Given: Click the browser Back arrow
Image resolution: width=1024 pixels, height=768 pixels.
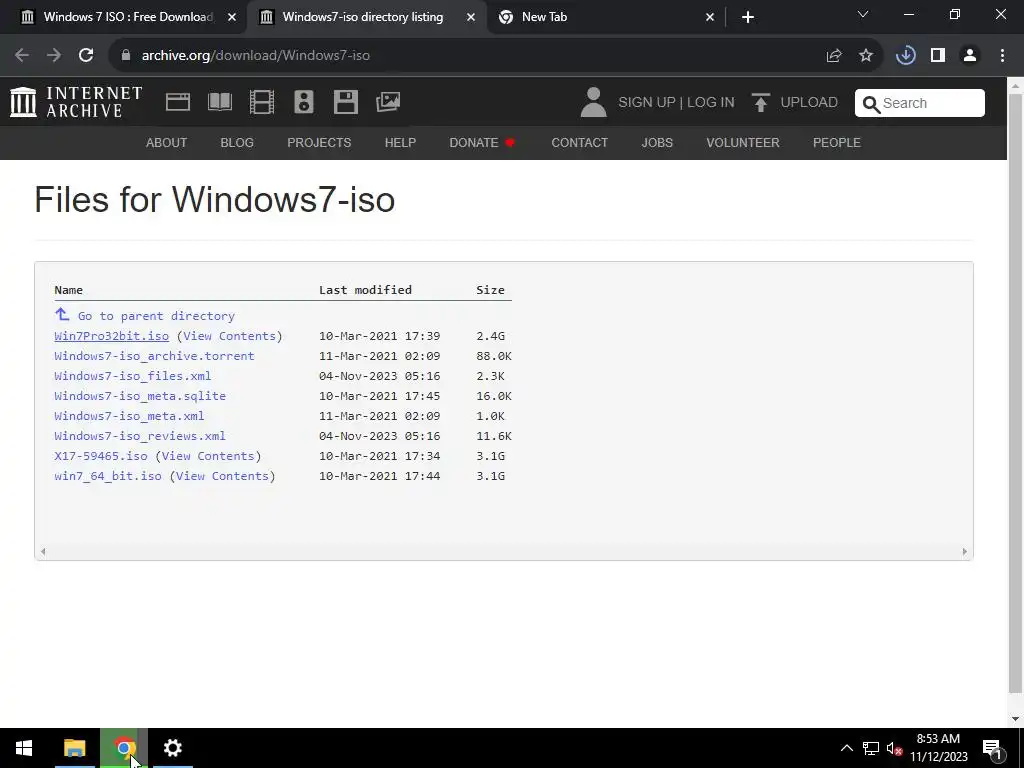Looking at the screenshot, I should coord(22,56).
